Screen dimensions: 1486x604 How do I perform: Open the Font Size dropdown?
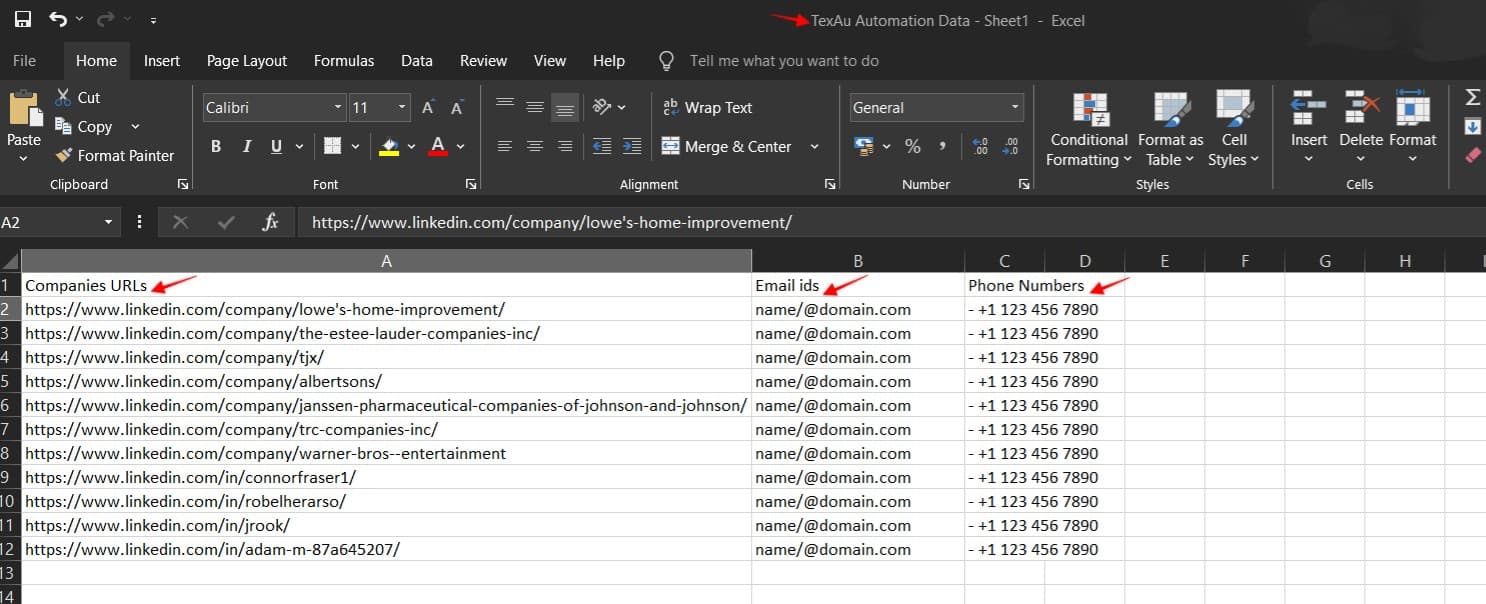pos(399,107)
